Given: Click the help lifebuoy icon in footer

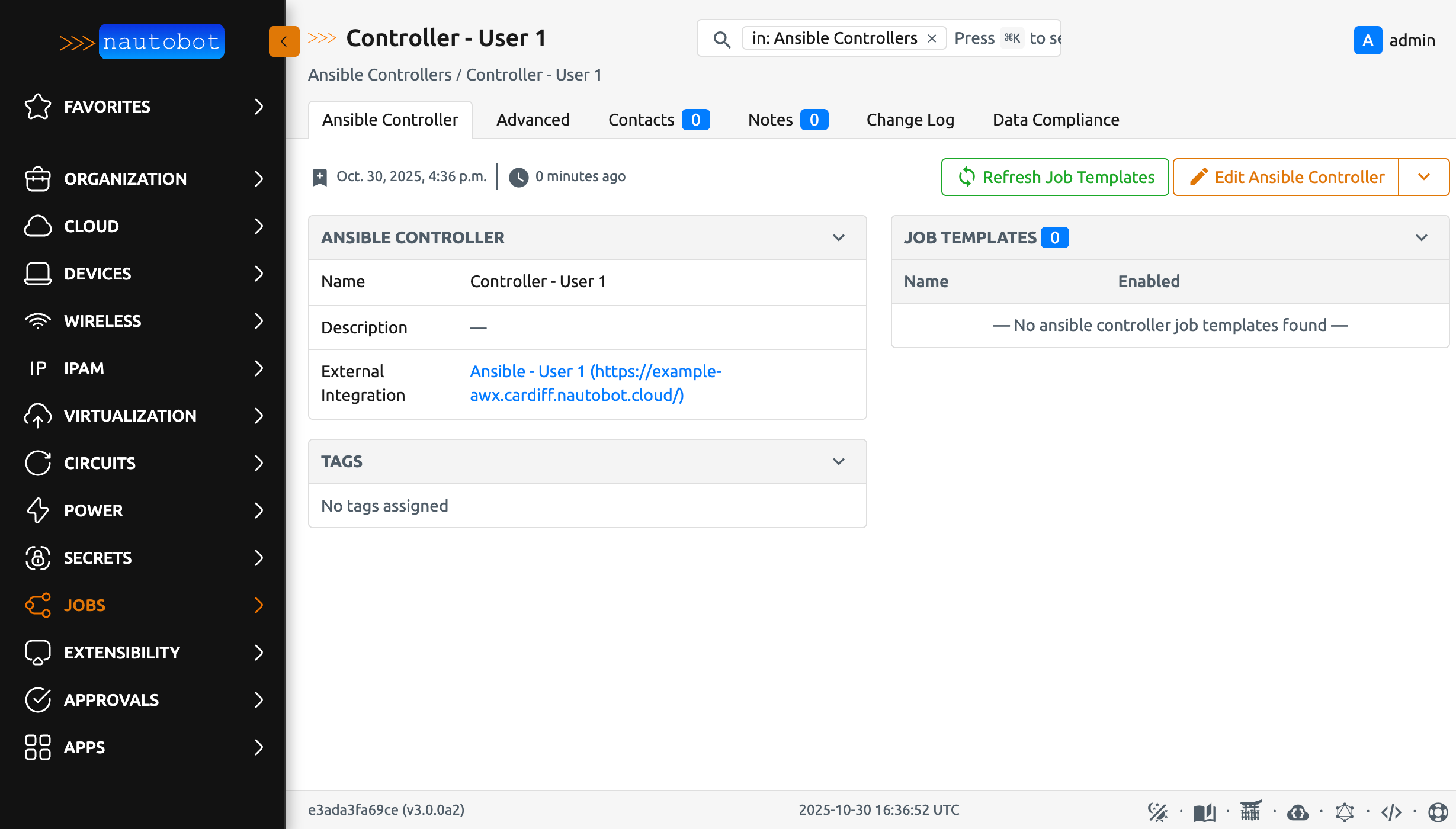Looking at the screenshot, I should (x=1439, y=810).
